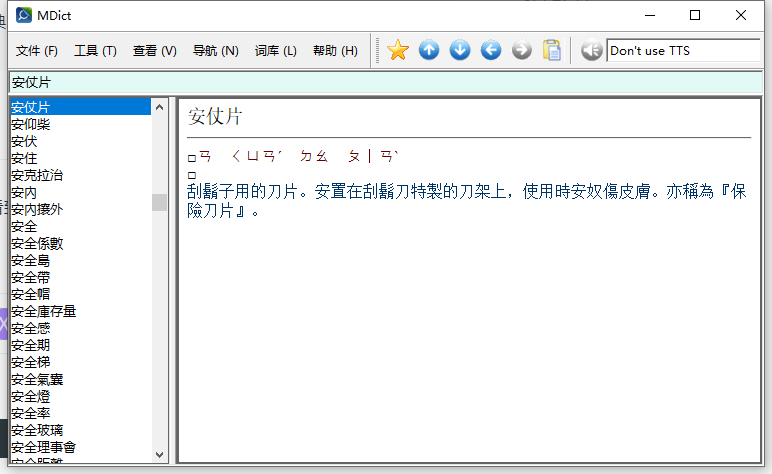Go back with the left arrow icon
Screen dimensions: 772x474
pyautogui.click(x=491, y=50)
